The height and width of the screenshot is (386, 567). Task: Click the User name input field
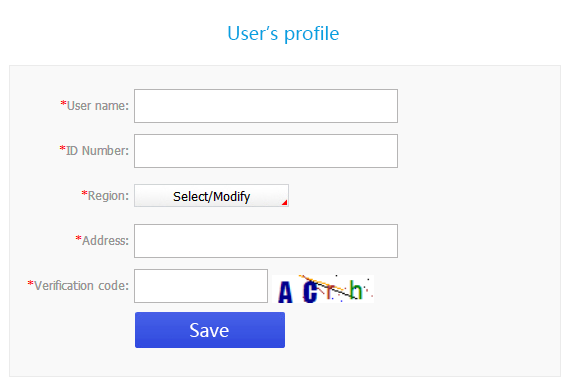click(x=266, y=106)
